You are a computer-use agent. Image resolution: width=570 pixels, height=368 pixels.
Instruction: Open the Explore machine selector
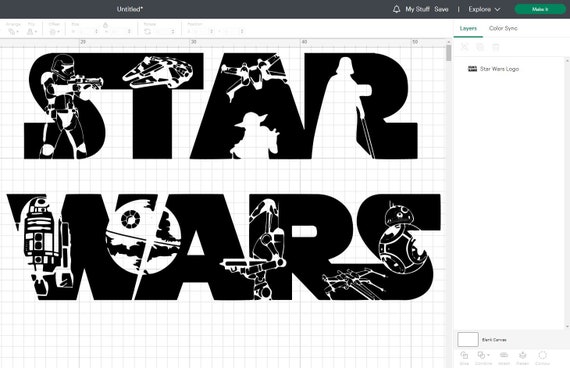484,9
